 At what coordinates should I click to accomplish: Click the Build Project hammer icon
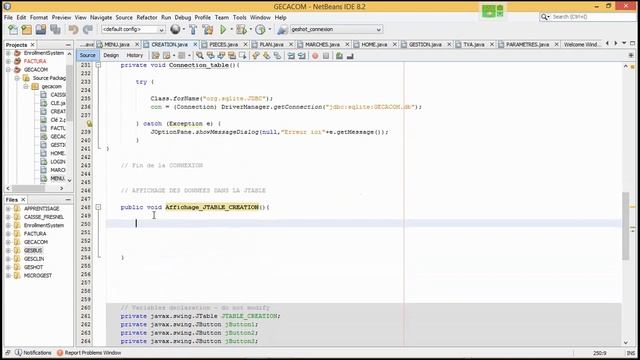pos(193,29)
